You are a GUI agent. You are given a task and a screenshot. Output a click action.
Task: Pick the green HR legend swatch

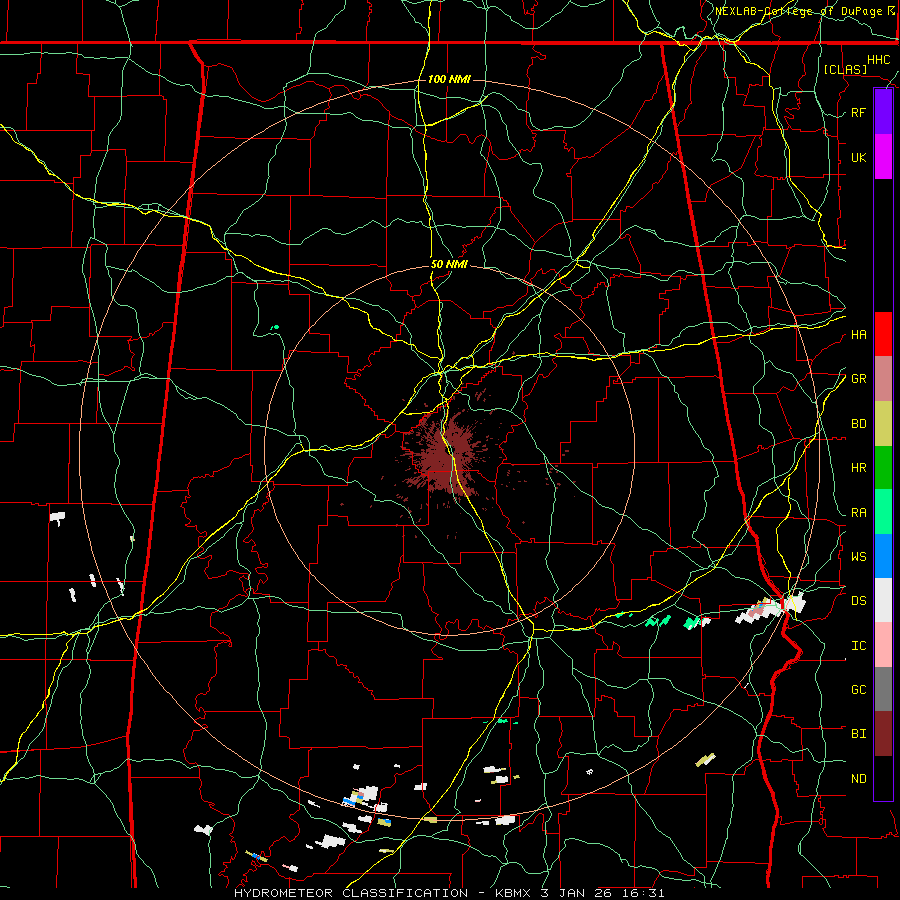coord(883,468)
